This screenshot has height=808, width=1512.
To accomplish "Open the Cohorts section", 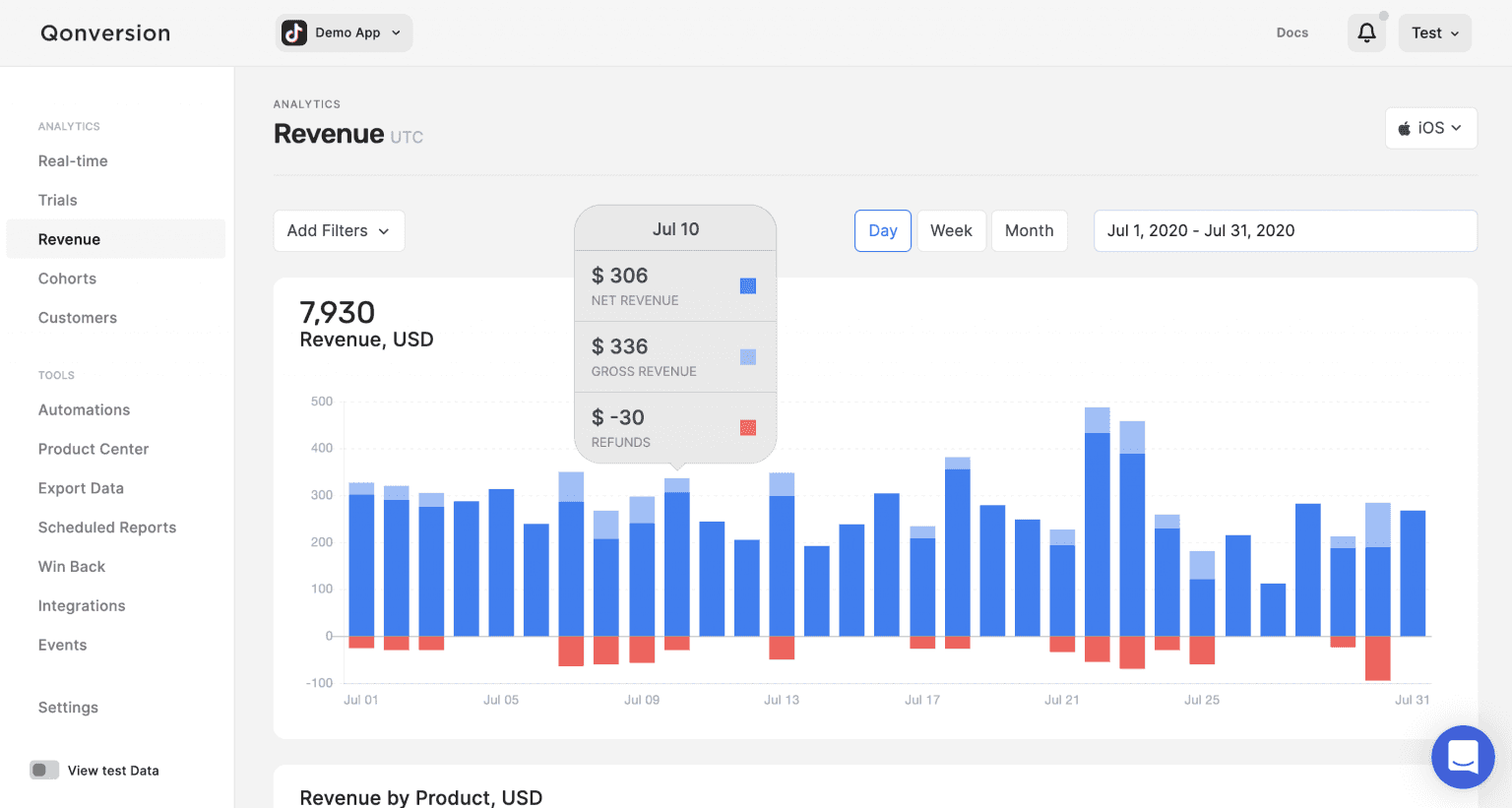I will (67, 279).
